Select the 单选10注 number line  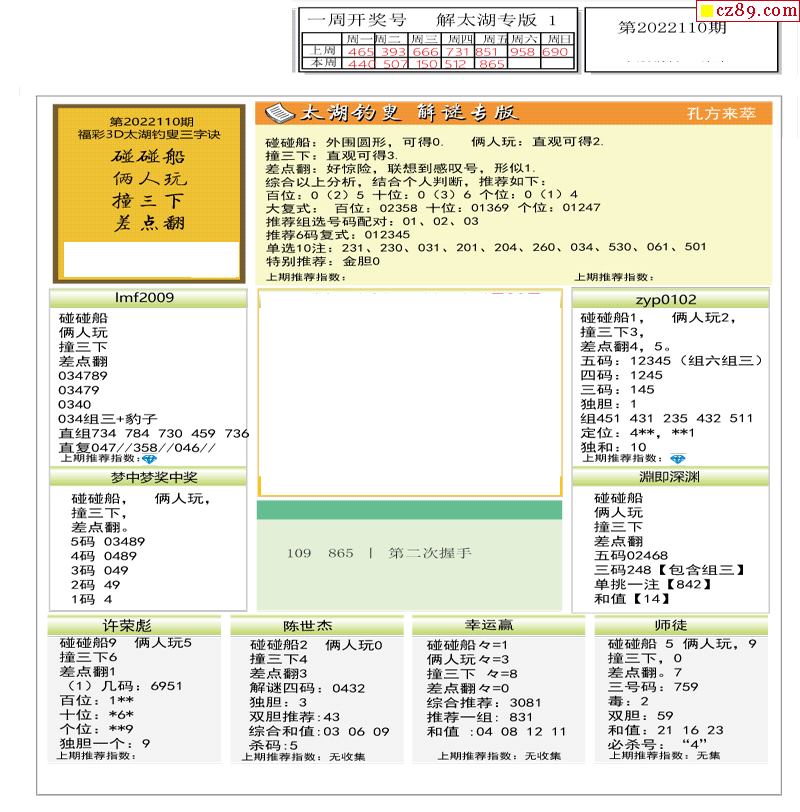[x=486, y=248]
